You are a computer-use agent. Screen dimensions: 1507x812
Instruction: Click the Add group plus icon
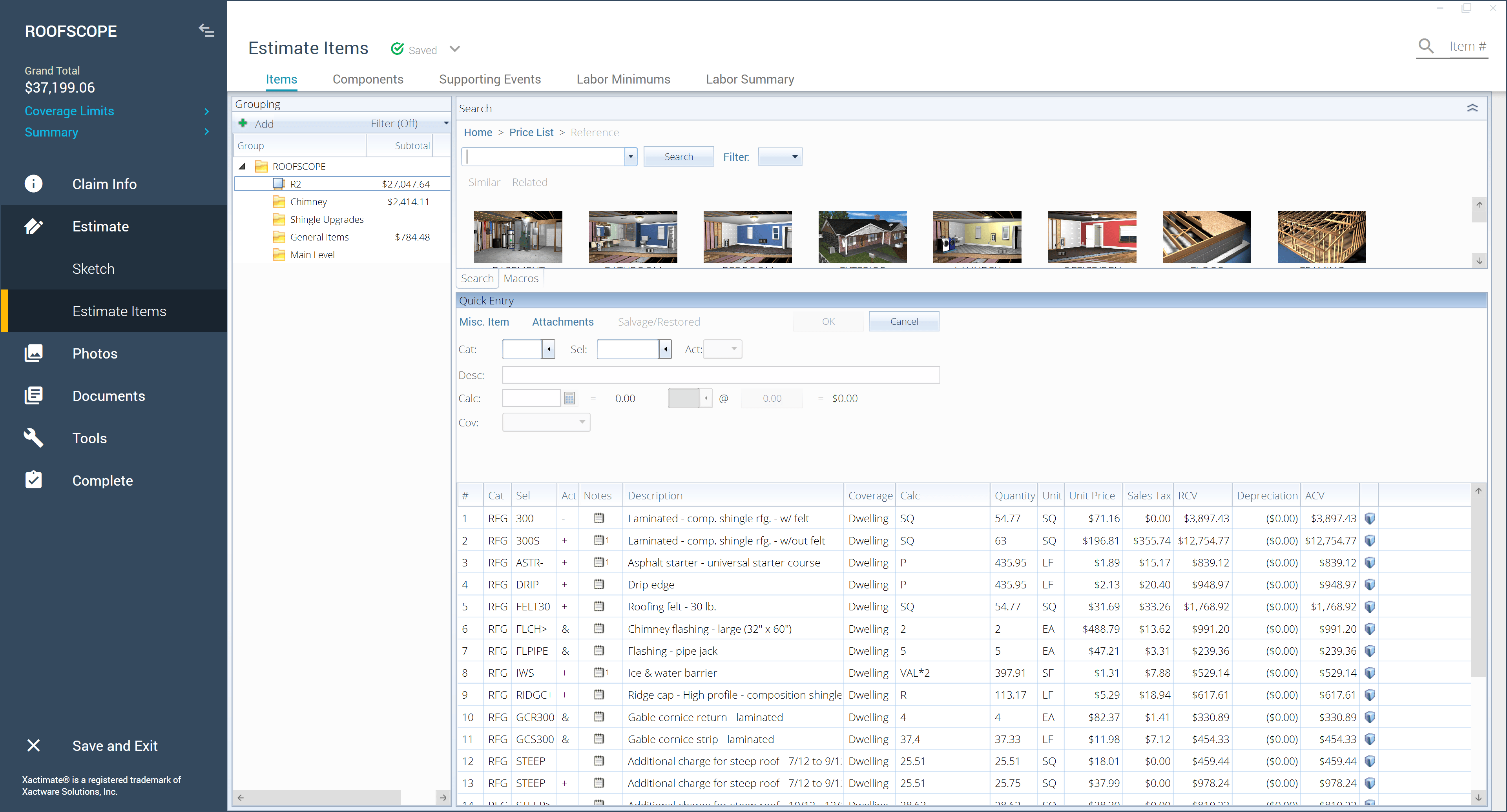[x=243, y=123]
